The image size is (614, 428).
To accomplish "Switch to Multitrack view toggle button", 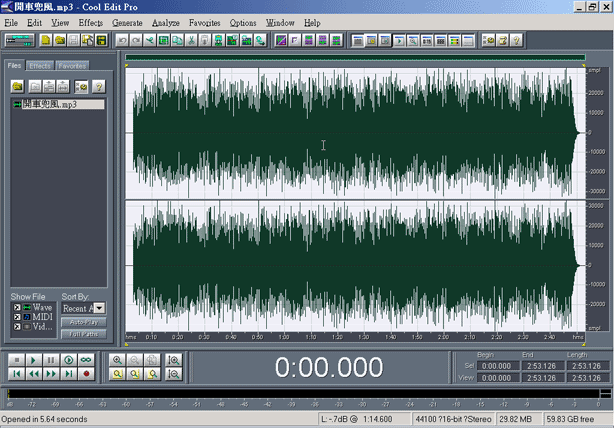I will tap(19, 40).
